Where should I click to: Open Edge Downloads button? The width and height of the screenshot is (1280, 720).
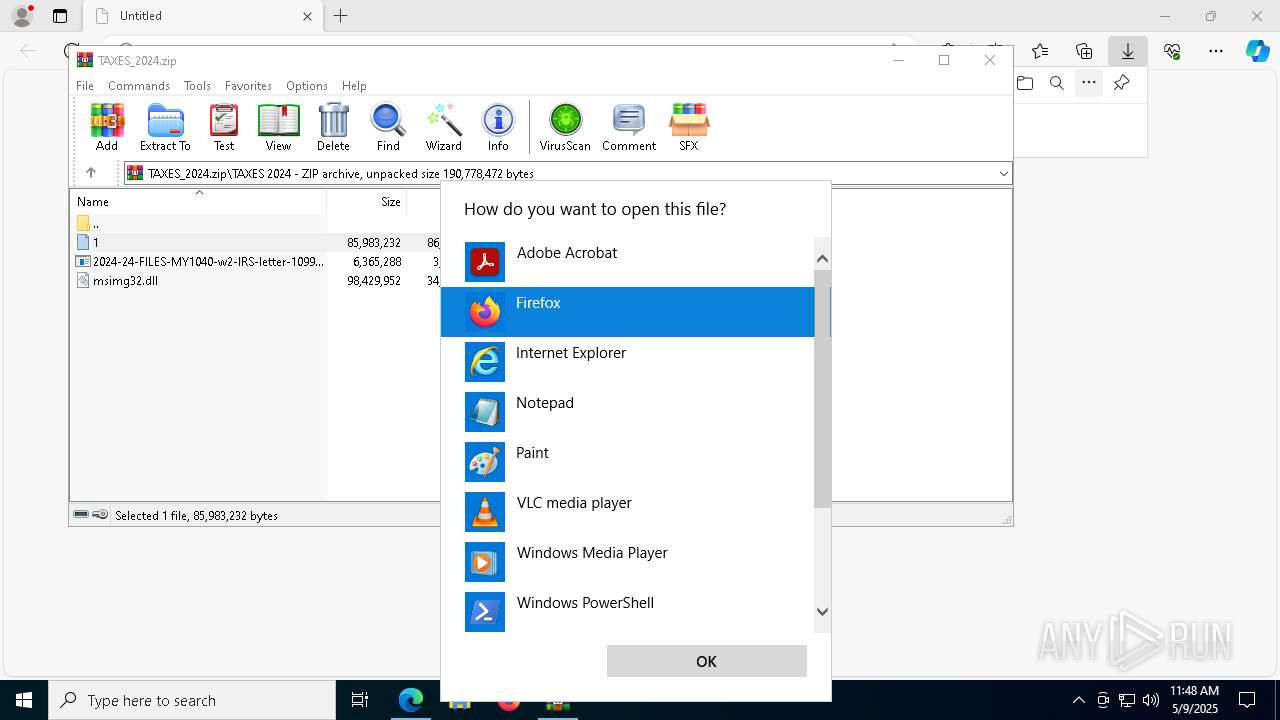1128,51
